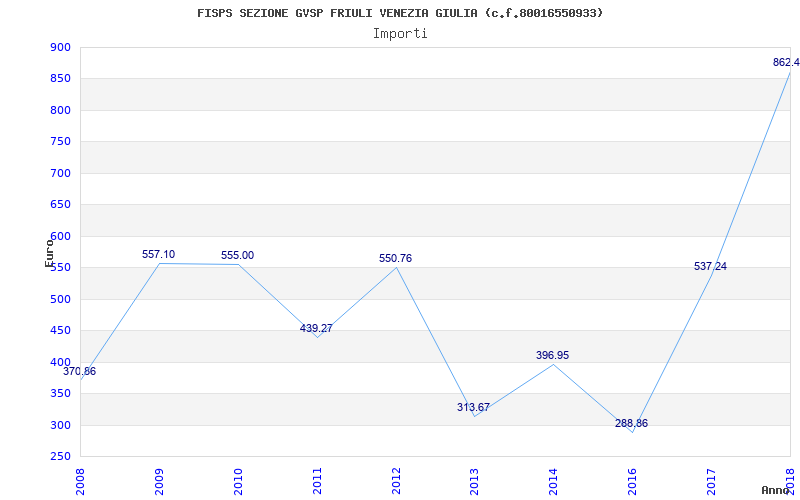Click the 370.86 starting value label

point(80,371)
